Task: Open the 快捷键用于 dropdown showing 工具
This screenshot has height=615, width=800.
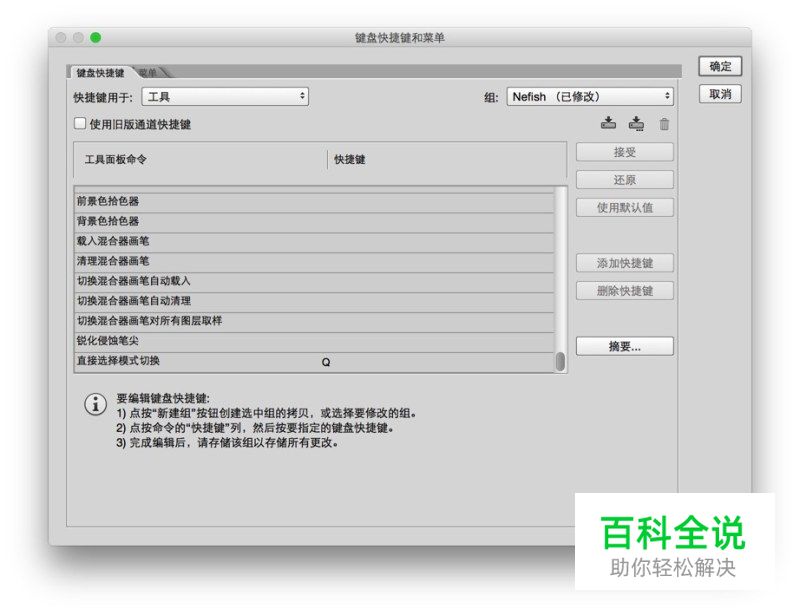Action: [226, 96]
